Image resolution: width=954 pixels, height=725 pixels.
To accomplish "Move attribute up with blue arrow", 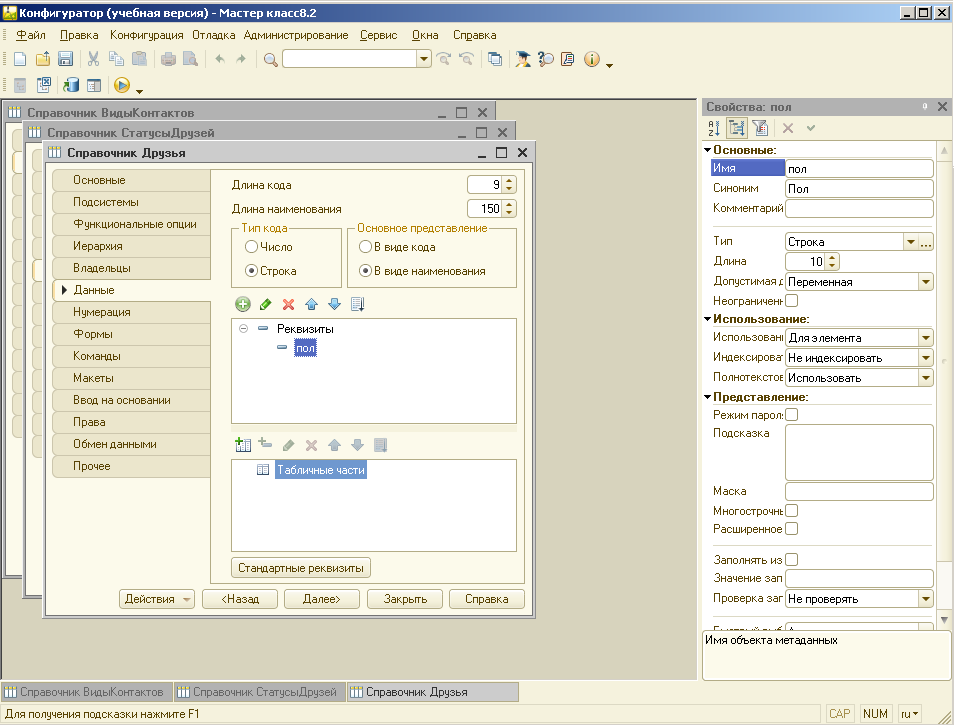I will click(312, 304).
